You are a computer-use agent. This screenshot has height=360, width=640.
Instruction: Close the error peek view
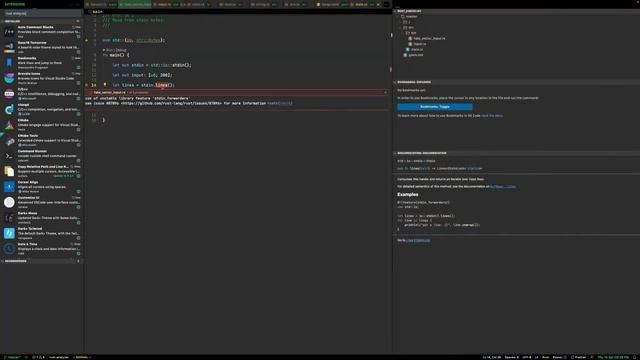point(385,93)
